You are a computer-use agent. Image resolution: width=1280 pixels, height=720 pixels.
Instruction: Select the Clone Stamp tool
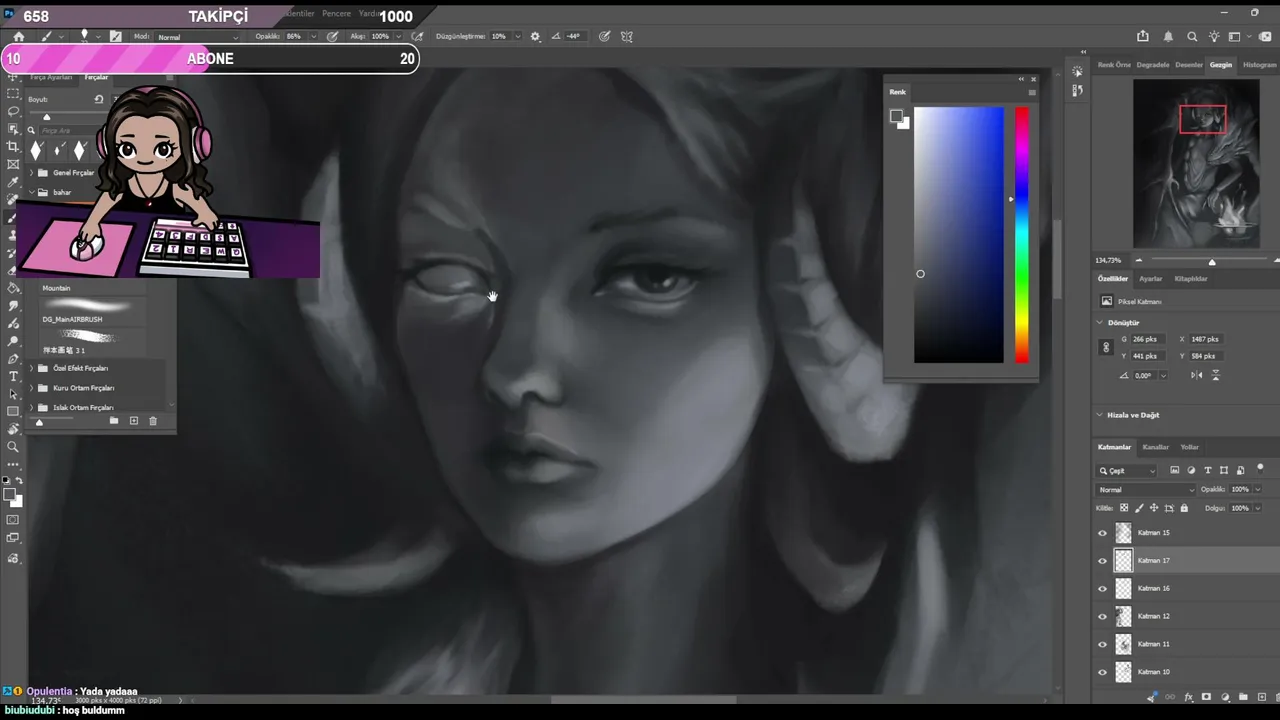(x=13, y=235)
